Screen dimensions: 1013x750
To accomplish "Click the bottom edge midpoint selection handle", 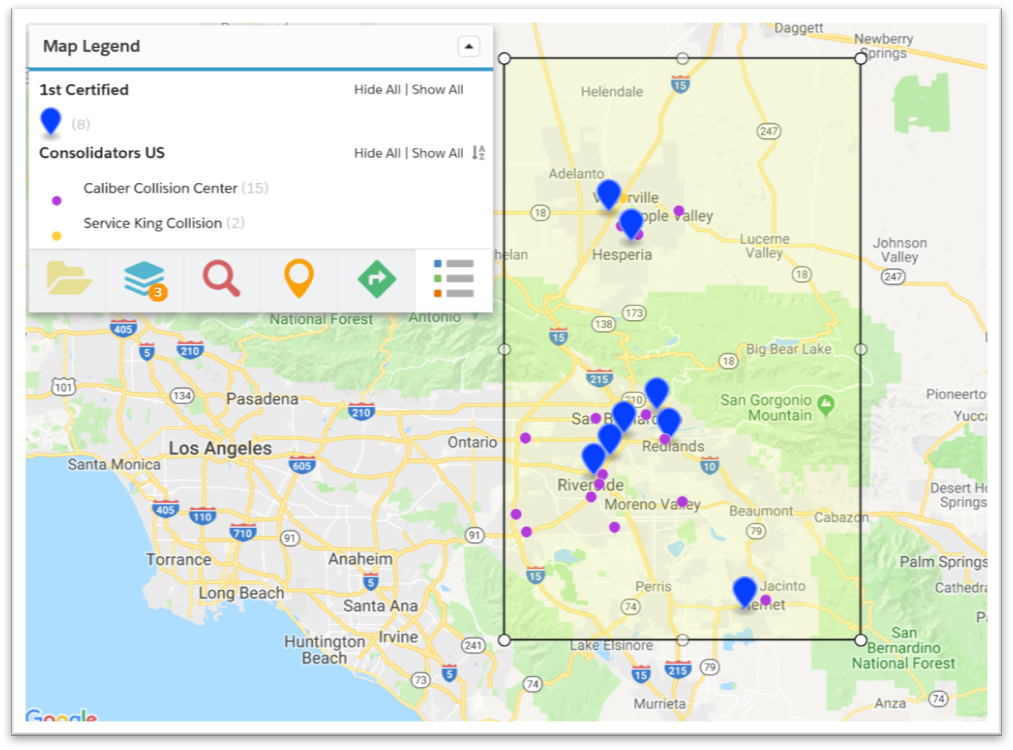I will coord(682,640).
